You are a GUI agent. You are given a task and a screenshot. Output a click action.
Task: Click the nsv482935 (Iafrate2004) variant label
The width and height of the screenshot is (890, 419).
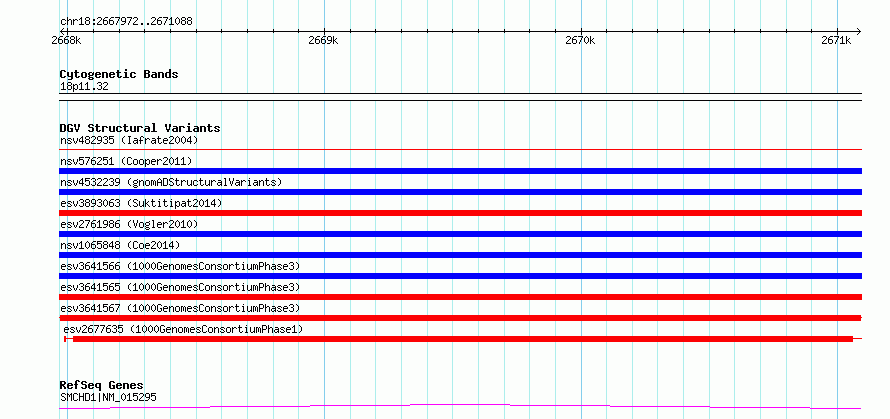(129, 140)
